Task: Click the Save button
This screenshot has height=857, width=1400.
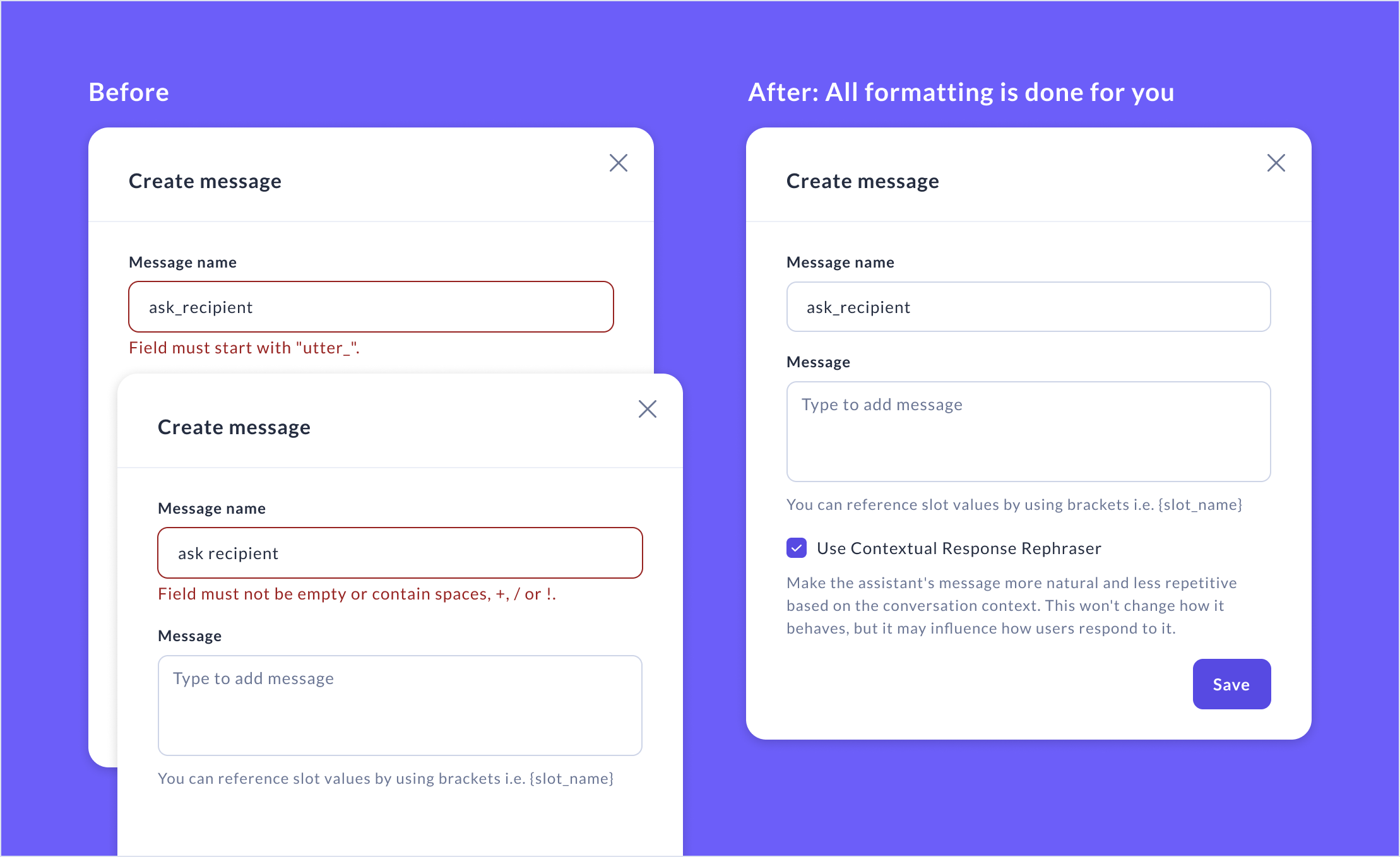Action: (x=1231, y=684)
